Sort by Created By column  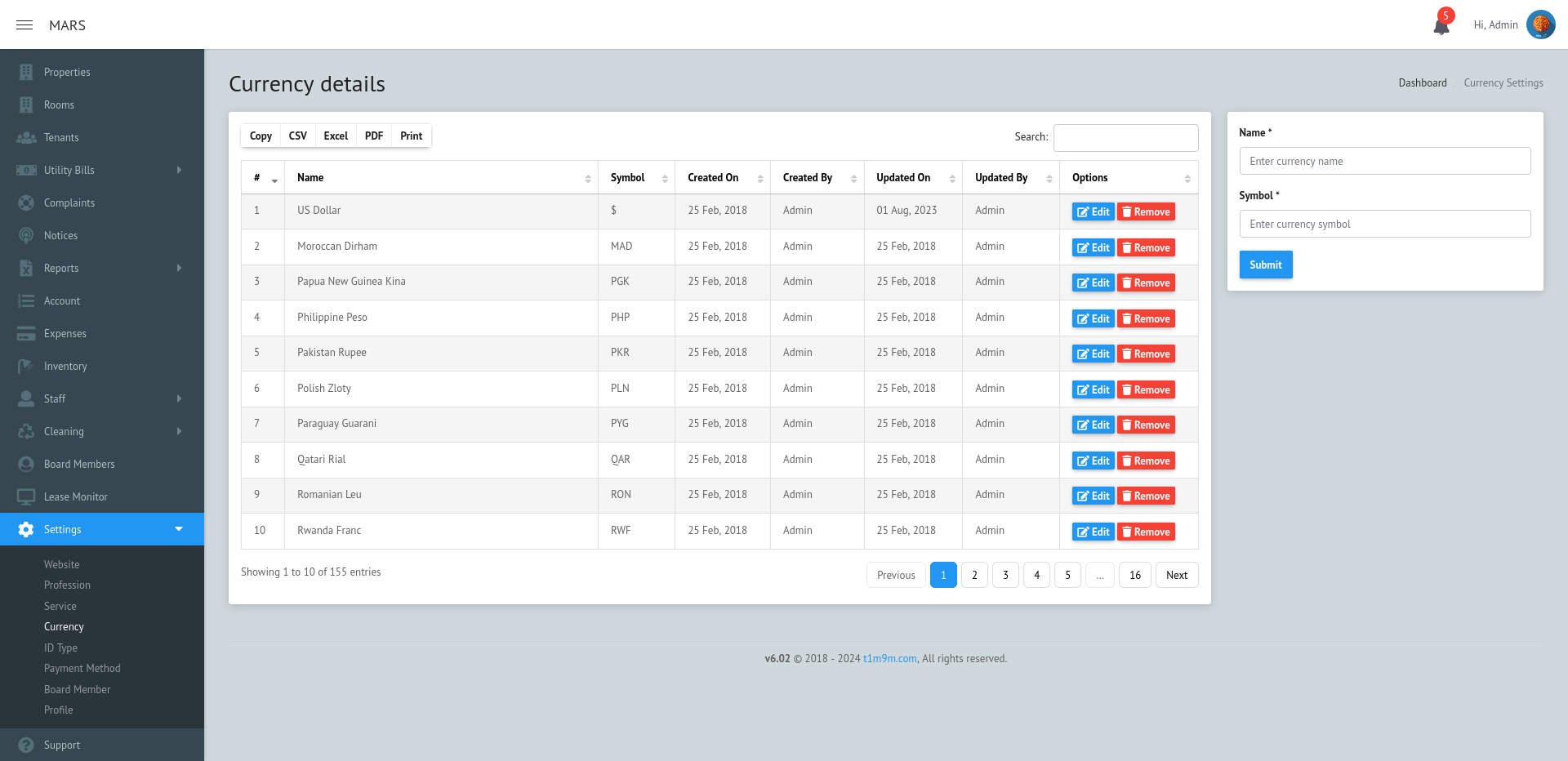(x=817, y=177)
